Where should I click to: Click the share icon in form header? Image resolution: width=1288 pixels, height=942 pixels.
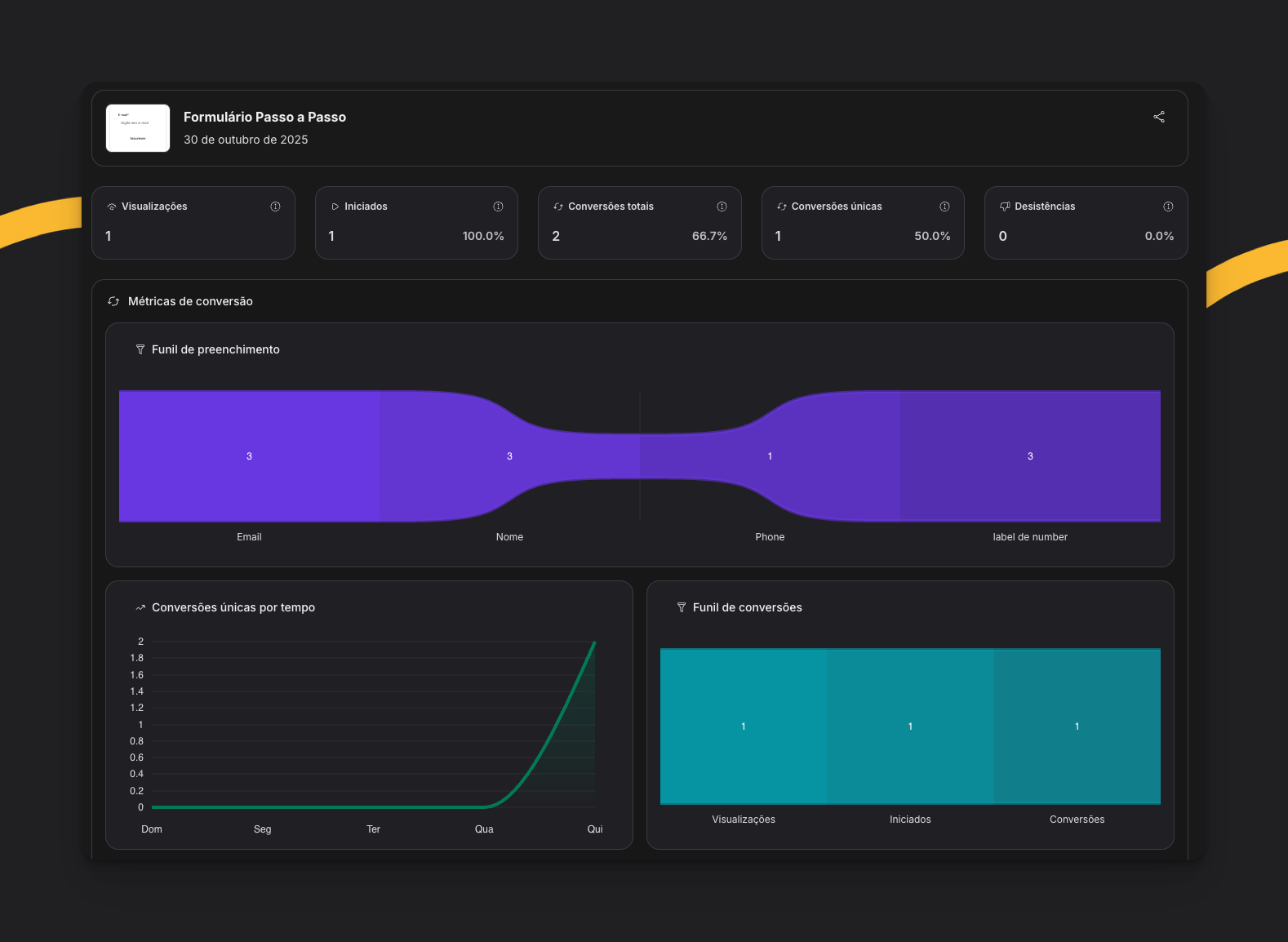pos(1158,117)
